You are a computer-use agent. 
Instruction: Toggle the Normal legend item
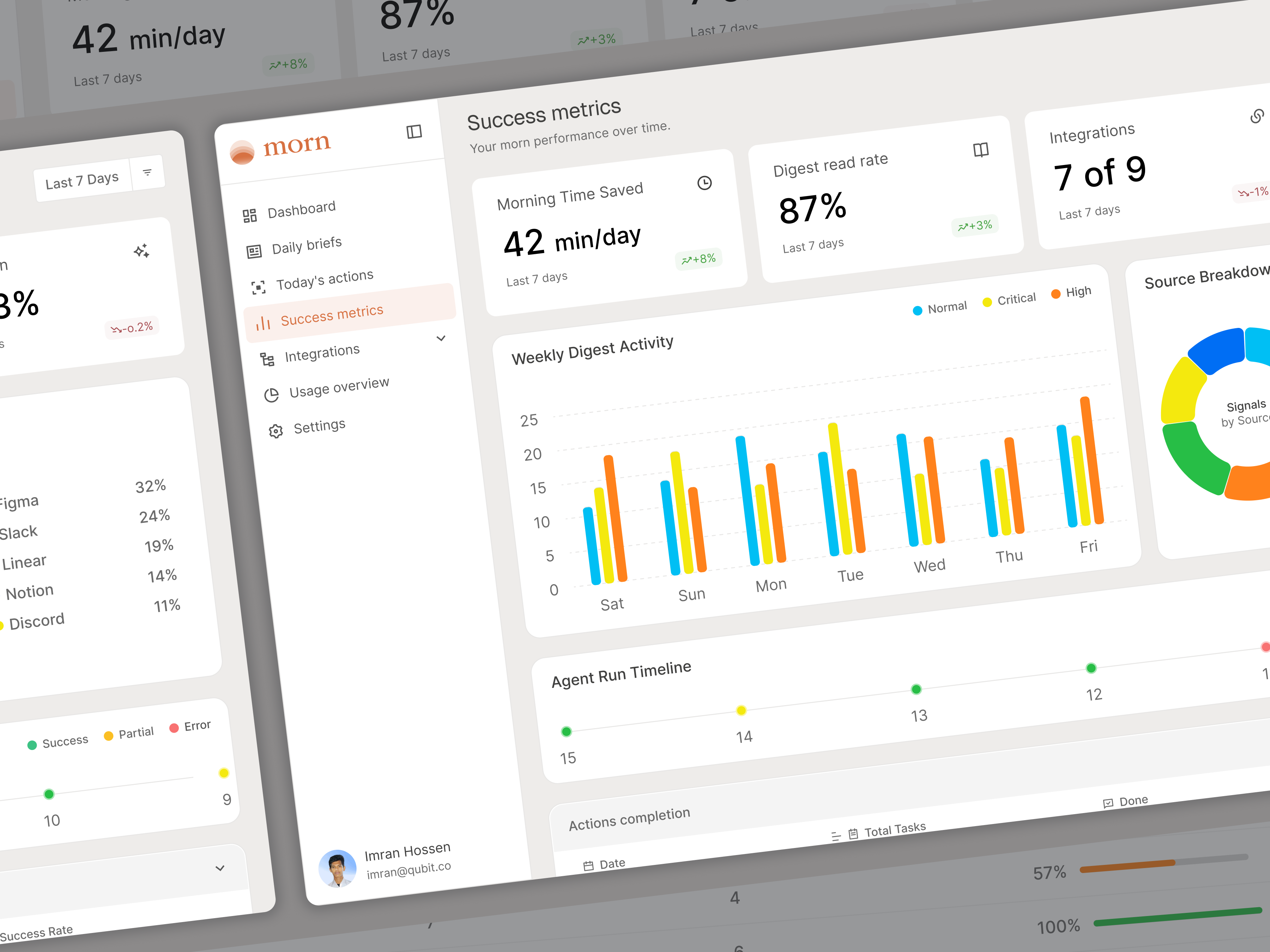pyautogui.click(x=940, y=308)
